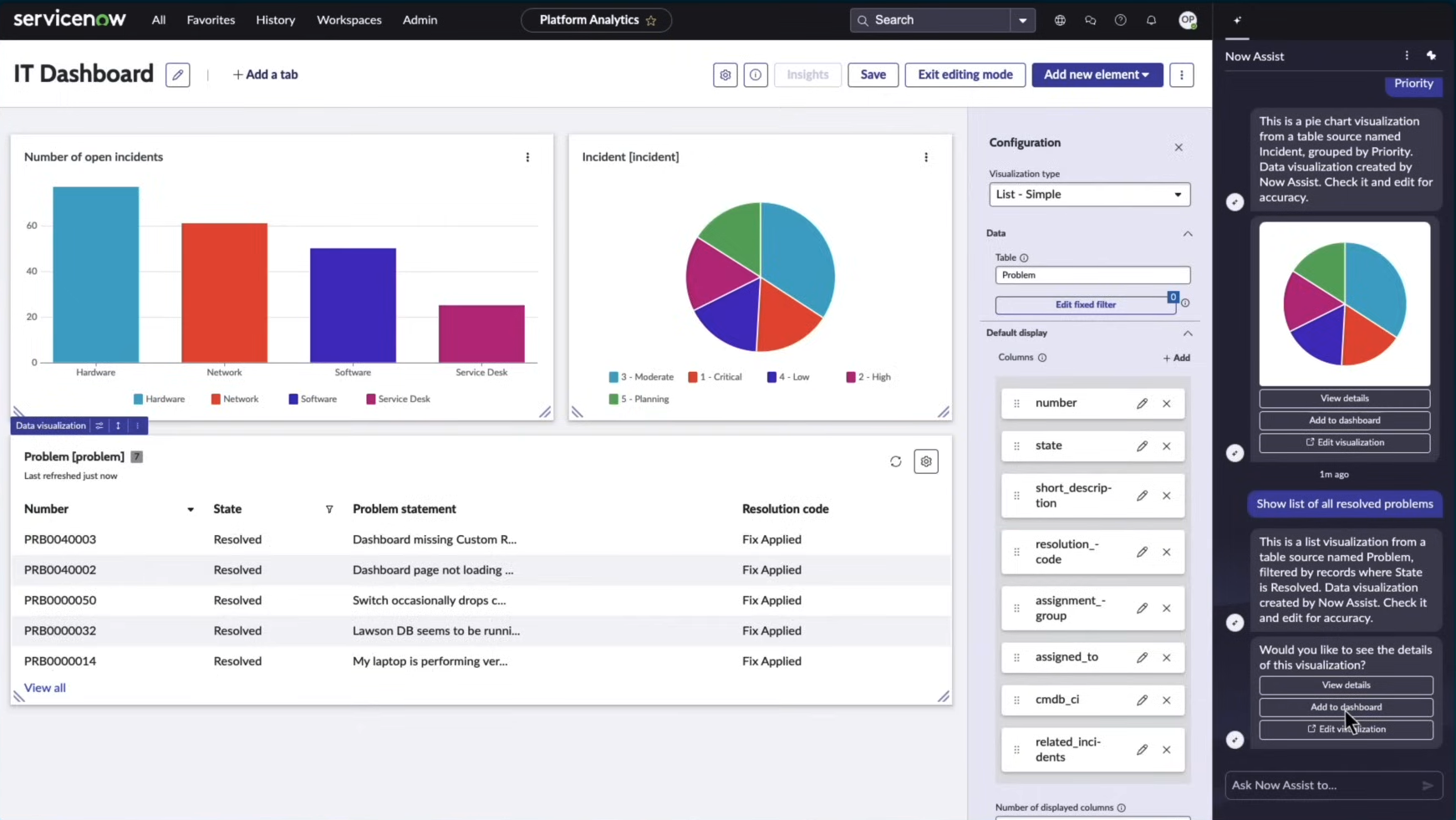
Task: Open the History menu
Action: point(276,19)
